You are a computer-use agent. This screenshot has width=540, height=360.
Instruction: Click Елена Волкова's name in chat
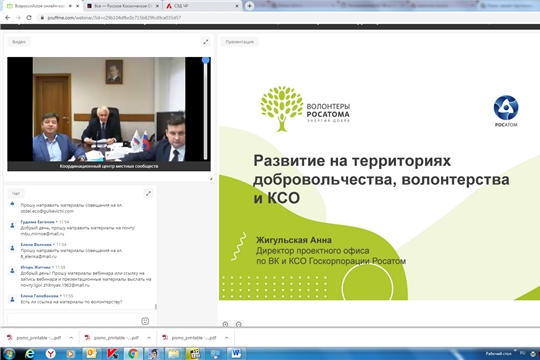tap(36, 245)
